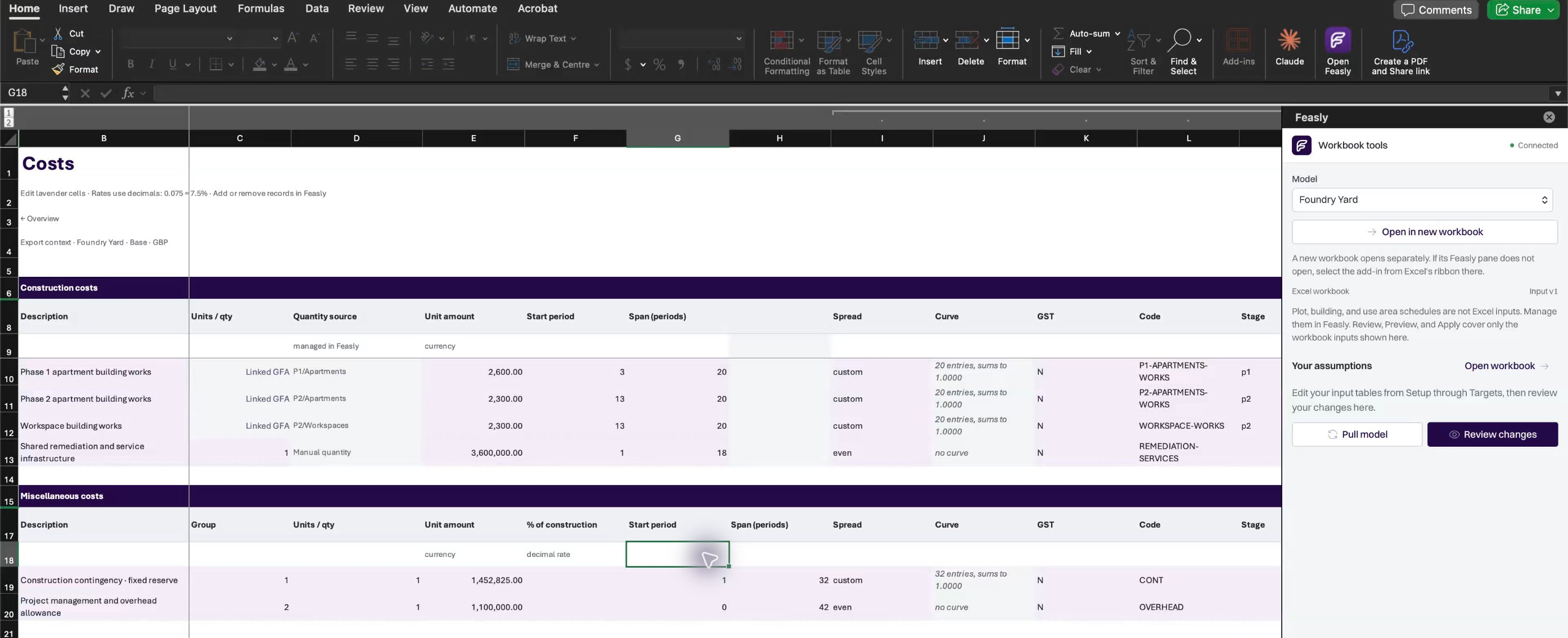Expand outline level 2 button
Screen dimensions: 1568x638
point(8,122)
